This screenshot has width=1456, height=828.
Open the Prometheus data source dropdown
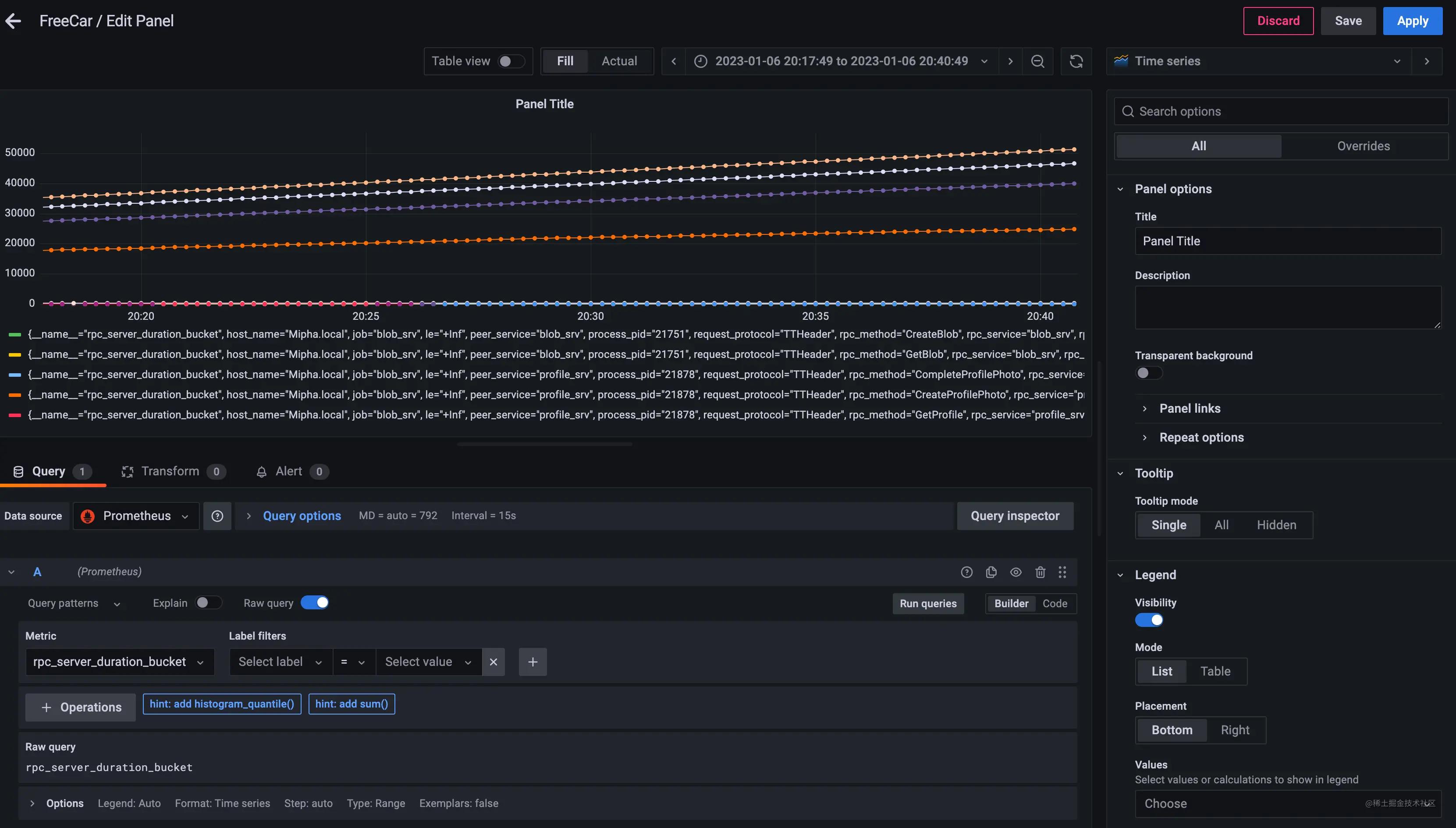(x=136, y=516)
